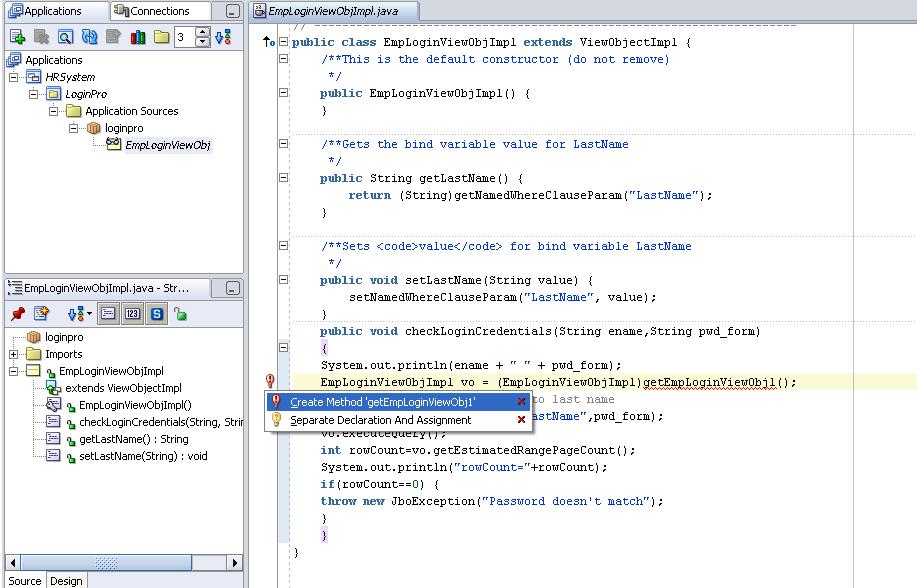Click the refresh icon in Applications toolbar
The height and width of the screenshot is (588, 917).
pos(89,37)
